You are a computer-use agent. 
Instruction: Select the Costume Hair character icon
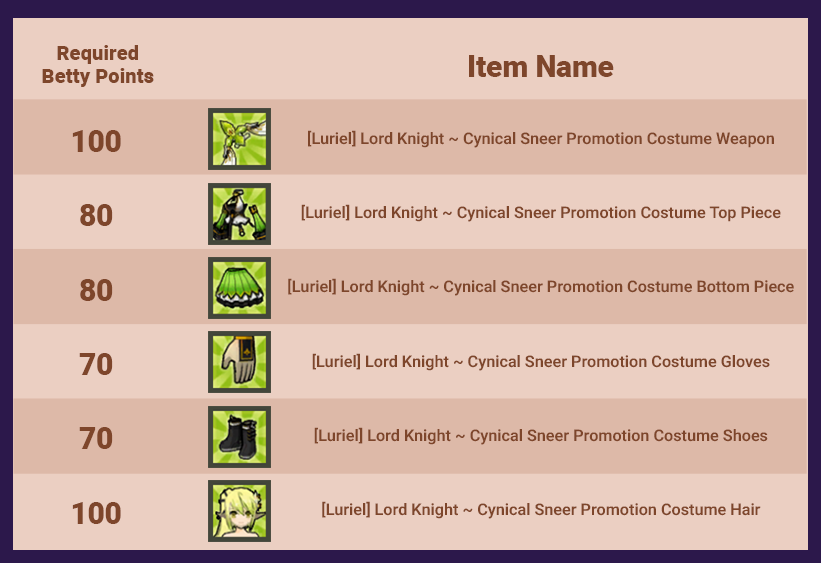(239, 511)
